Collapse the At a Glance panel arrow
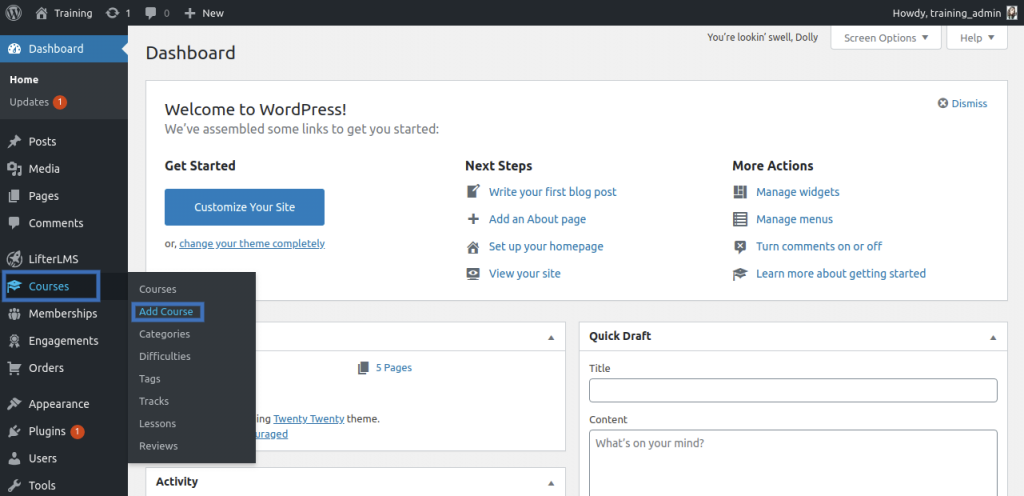1024x496 pixels. pos(551,338)
